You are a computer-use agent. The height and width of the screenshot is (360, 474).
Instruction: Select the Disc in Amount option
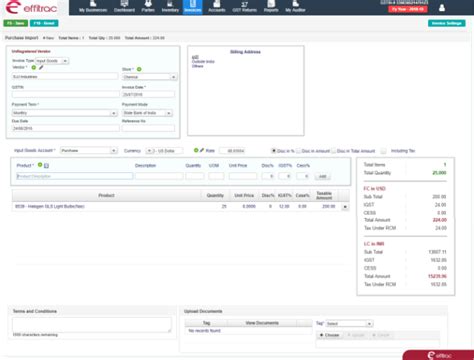click(298, 151)
